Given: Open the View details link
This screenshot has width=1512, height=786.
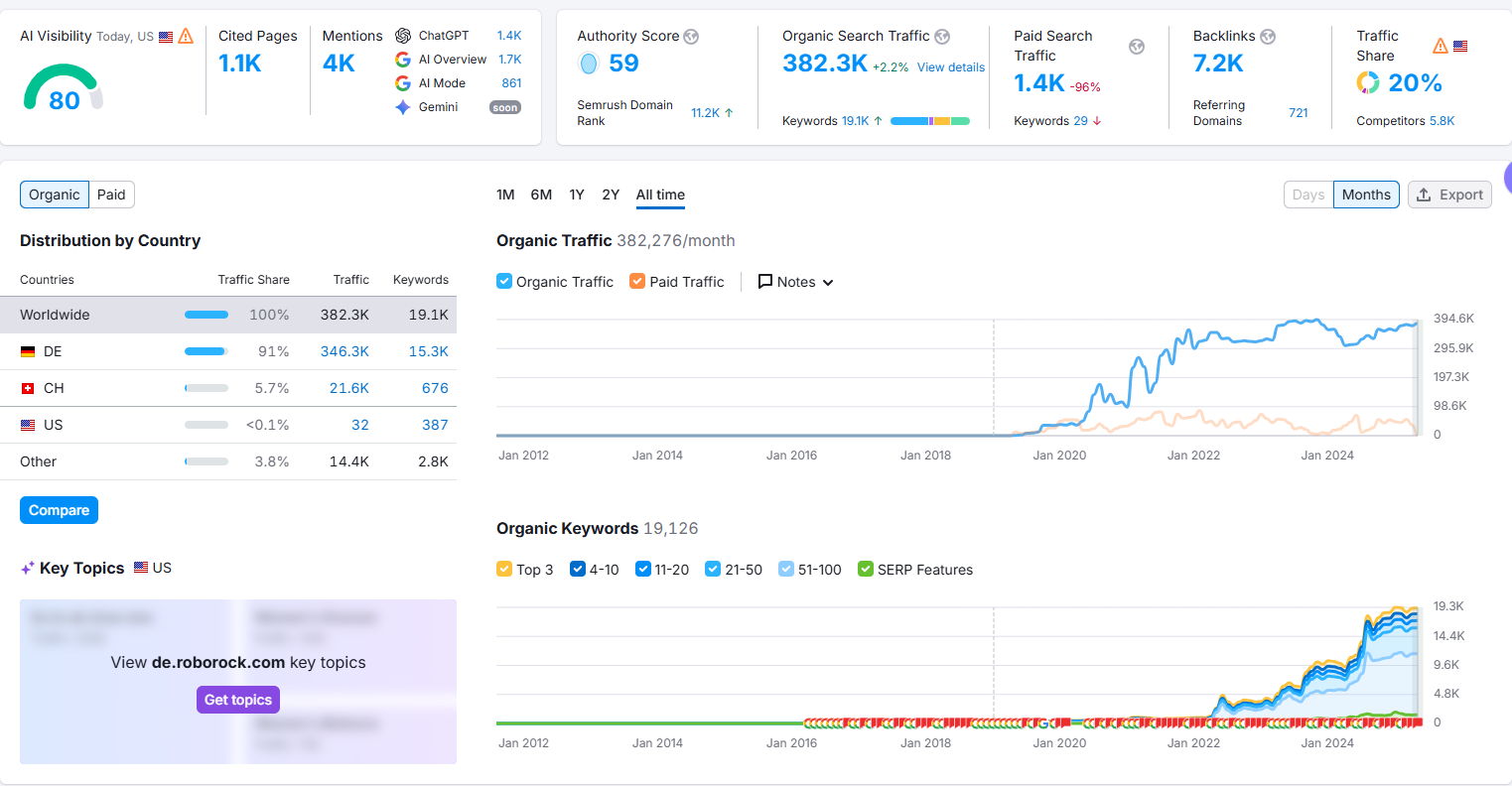Looking at the screenshot, I should tap(951, 67).
